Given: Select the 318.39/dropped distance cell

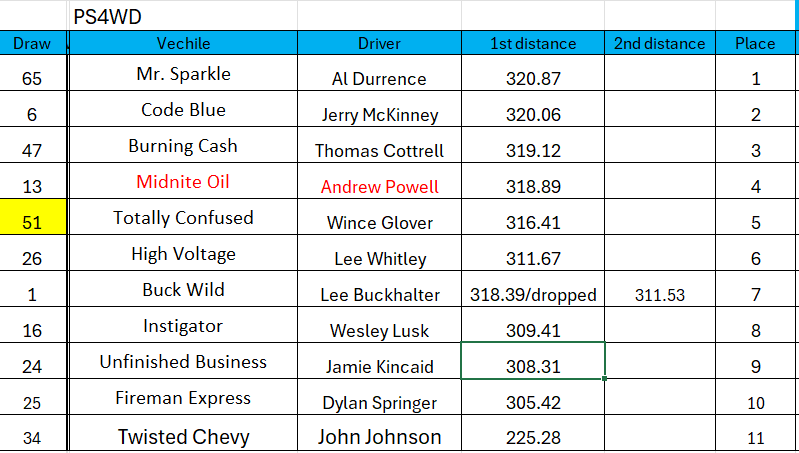Looking at the screenshot, I should point(532,295).
